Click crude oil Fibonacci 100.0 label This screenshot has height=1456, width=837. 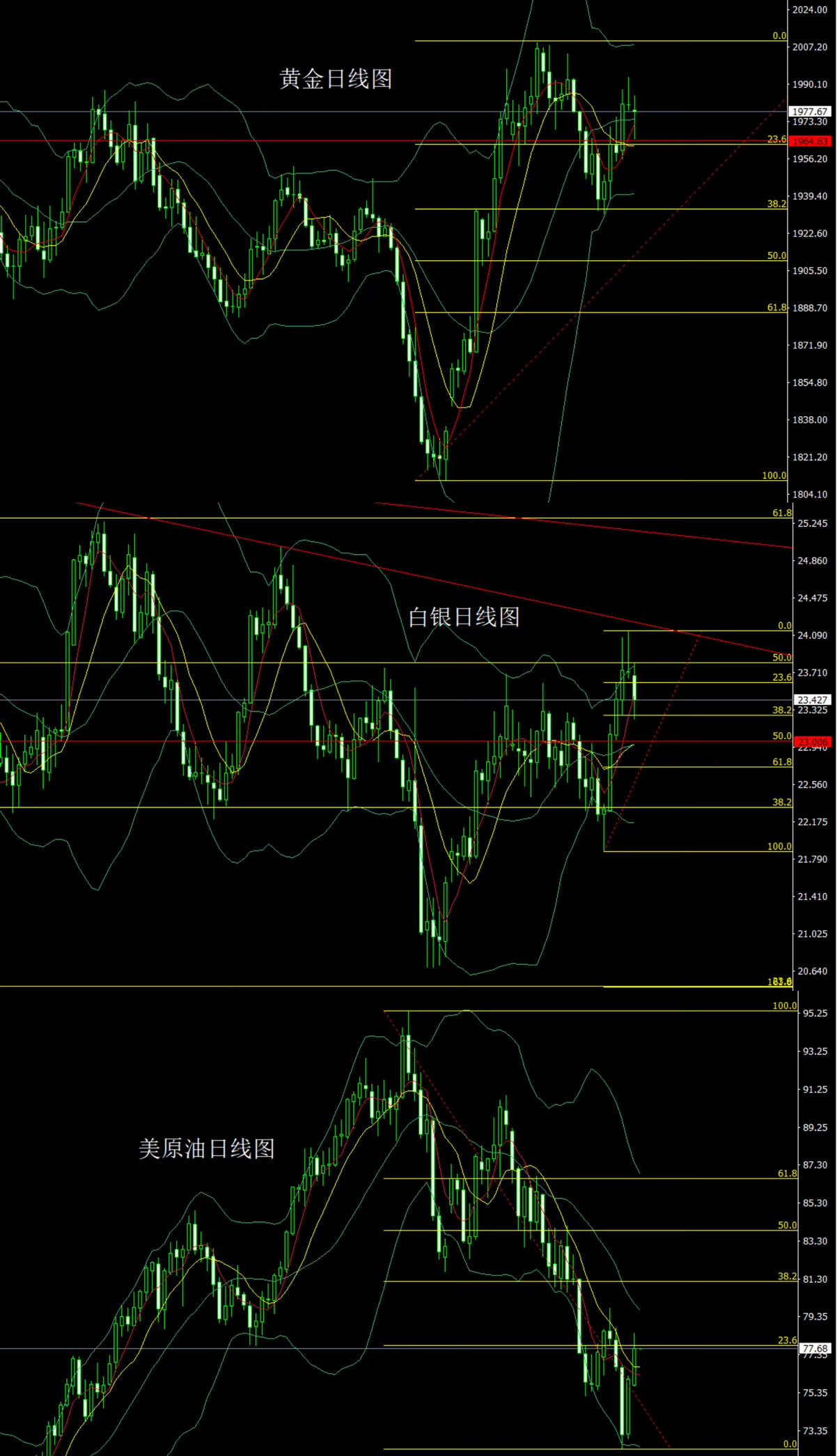click(x=784, y=1006)
